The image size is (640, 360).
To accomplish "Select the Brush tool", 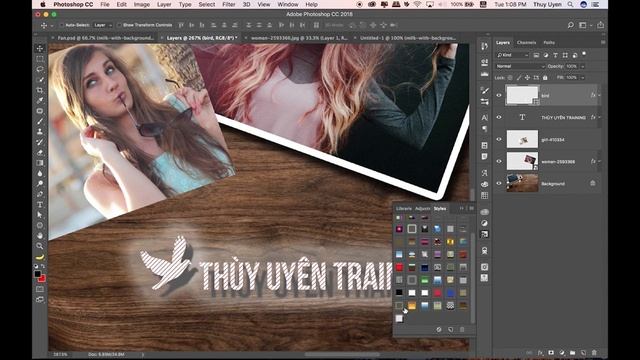I will [x=40, y=121].
